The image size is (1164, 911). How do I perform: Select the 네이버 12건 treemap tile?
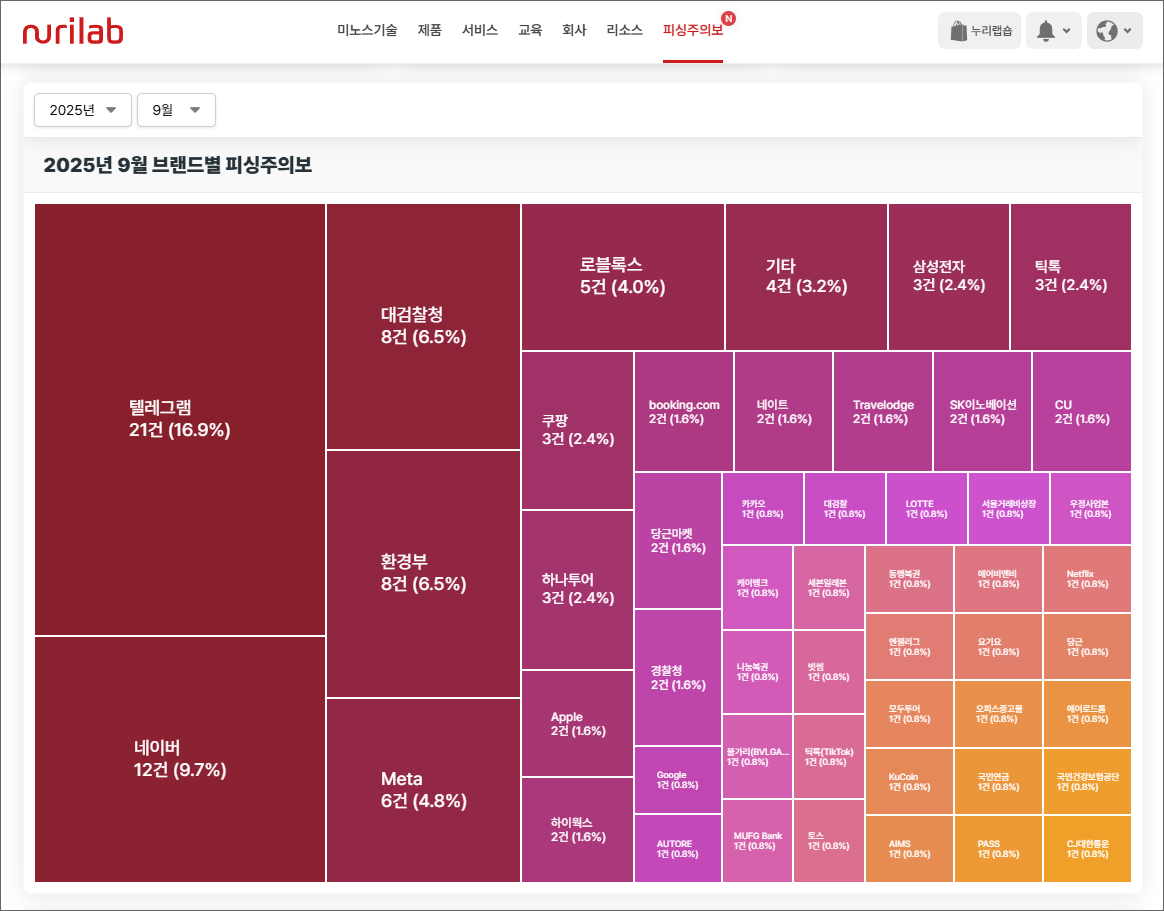(x=180, y=758)
